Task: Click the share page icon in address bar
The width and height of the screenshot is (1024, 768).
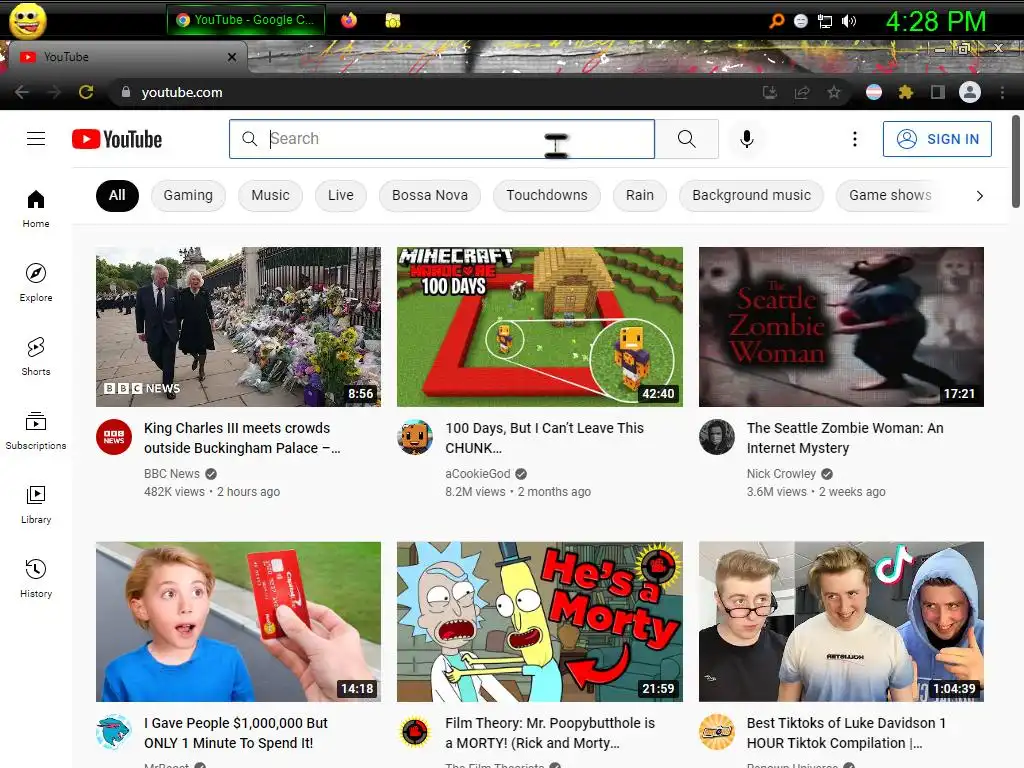Action: pyautogui.click(x=802, y=92)
